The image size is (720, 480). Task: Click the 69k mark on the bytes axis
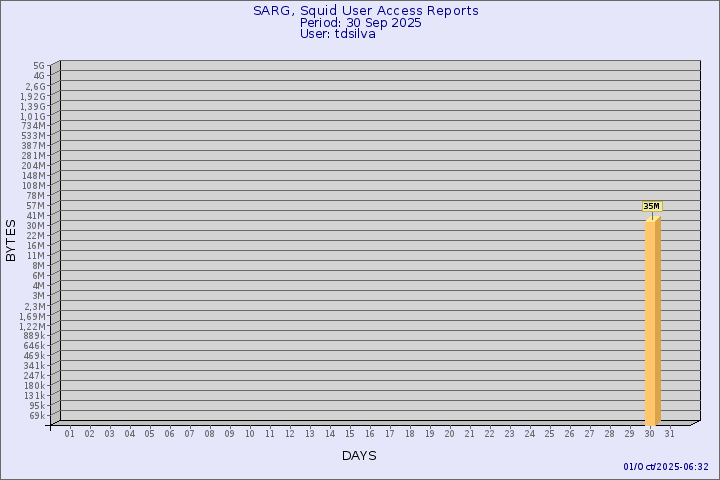36,415
